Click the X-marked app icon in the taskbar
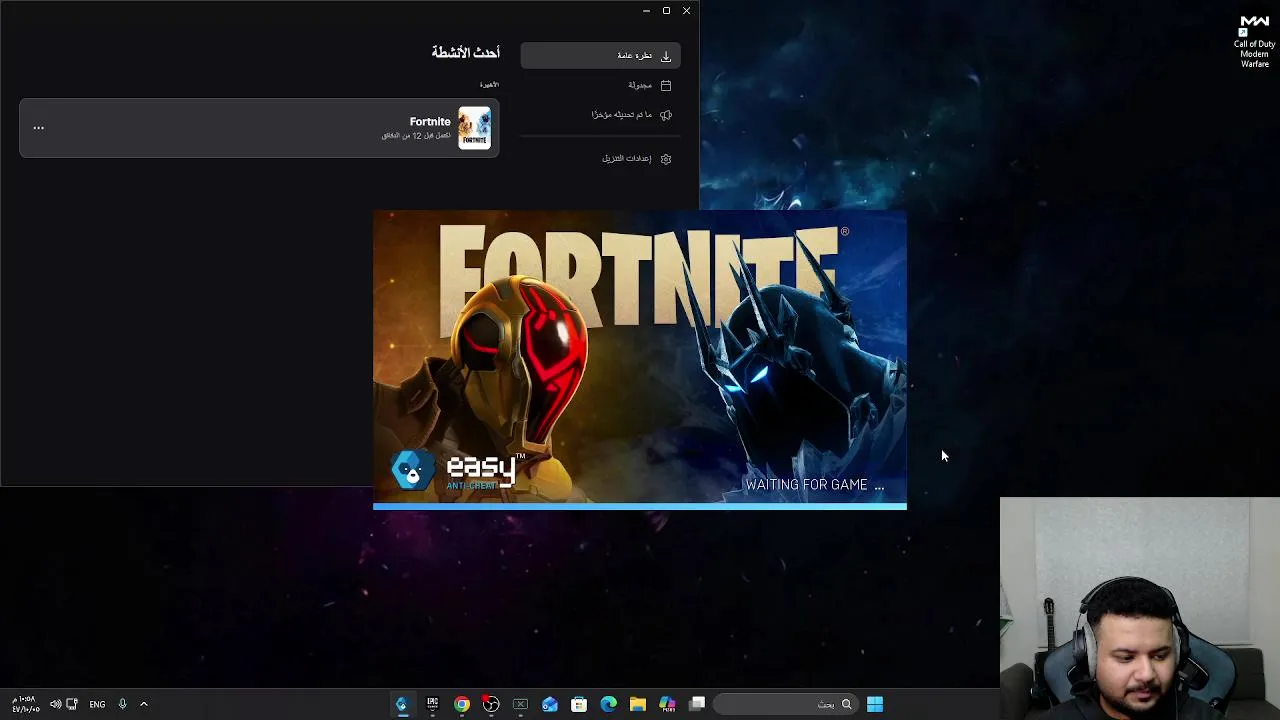The width and height of the screenshot is (1280, 720). 520,704
